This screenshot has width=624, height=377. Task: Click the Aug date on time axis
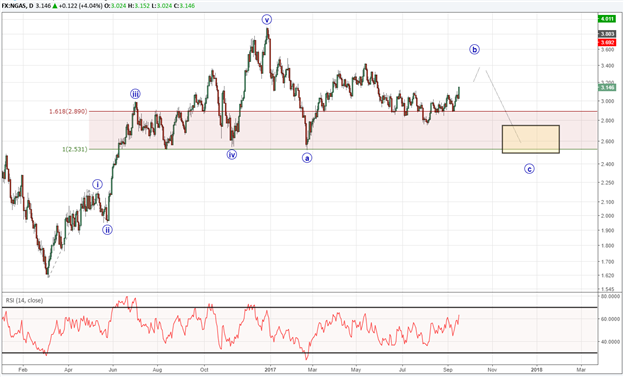click(157, 370)
